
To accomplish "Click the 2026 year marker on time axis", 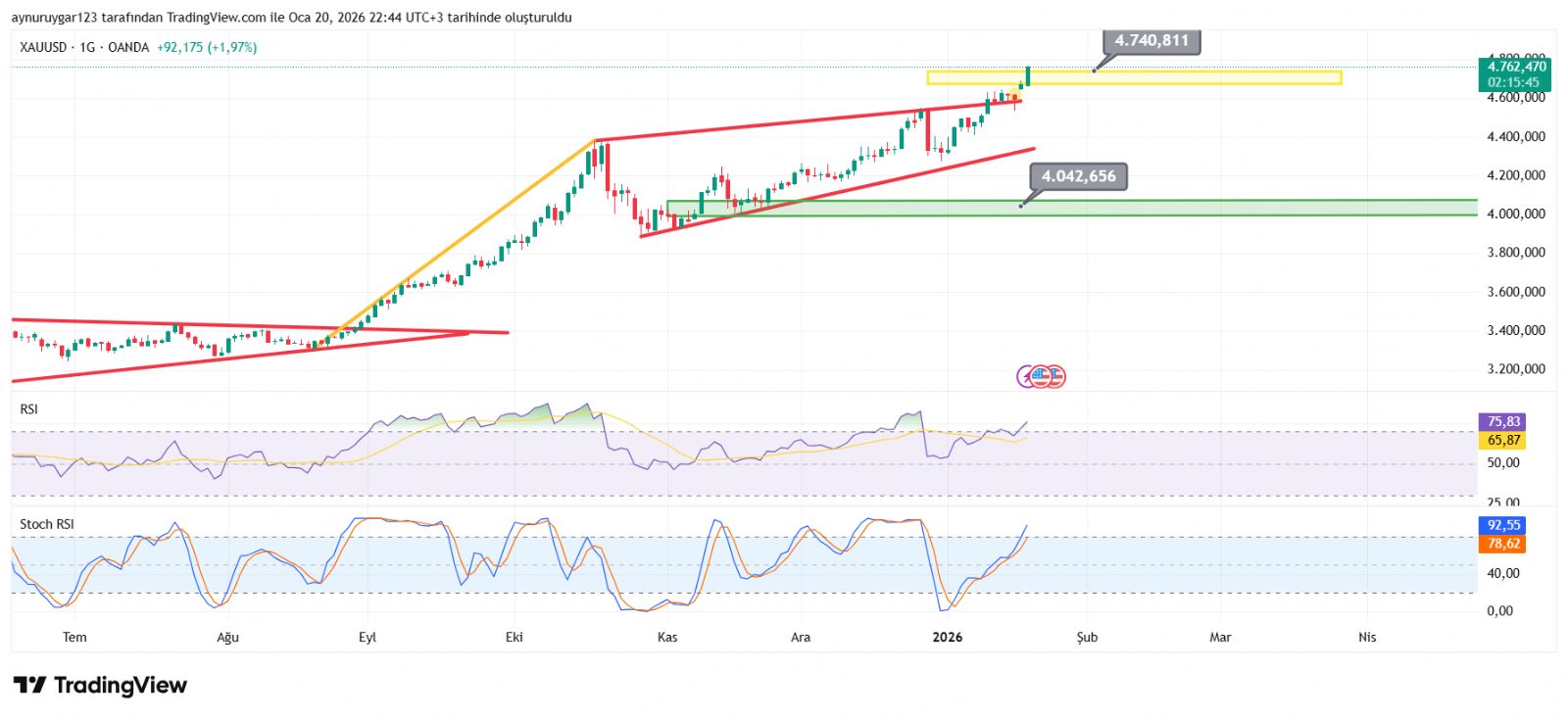I will [947, 637].
